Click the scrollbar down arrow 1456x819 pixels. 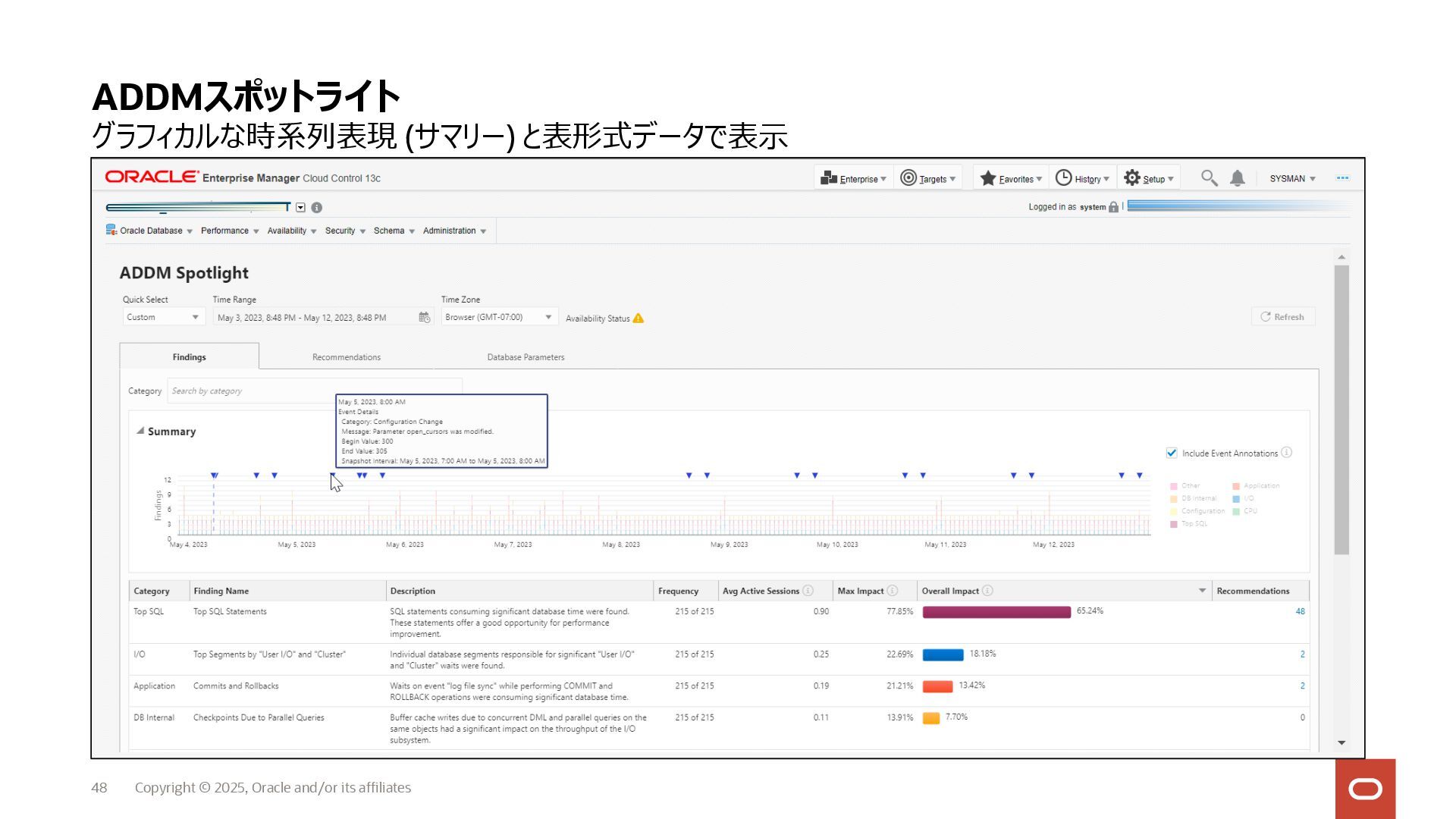click(1341, 742)
